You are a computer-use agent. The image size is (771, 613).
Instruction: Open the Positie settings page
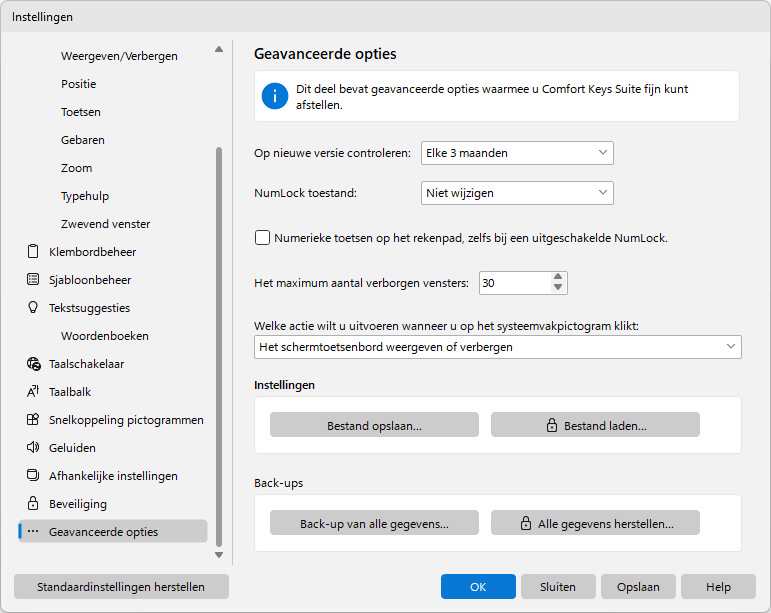point(79,84)
